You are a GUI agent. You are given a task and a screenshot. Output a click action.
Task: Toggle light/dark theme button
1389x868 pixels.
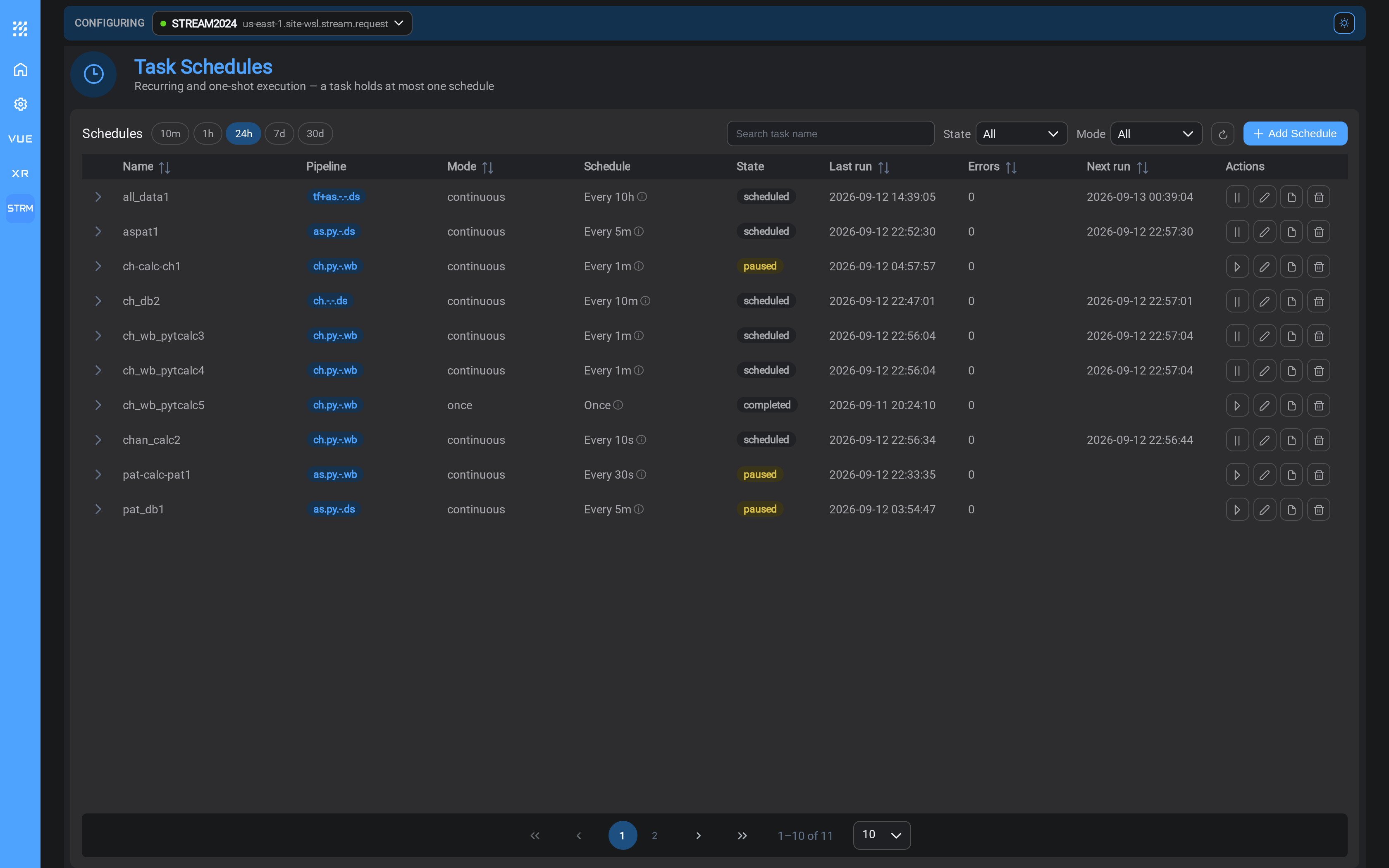(x=1344, y=23)
